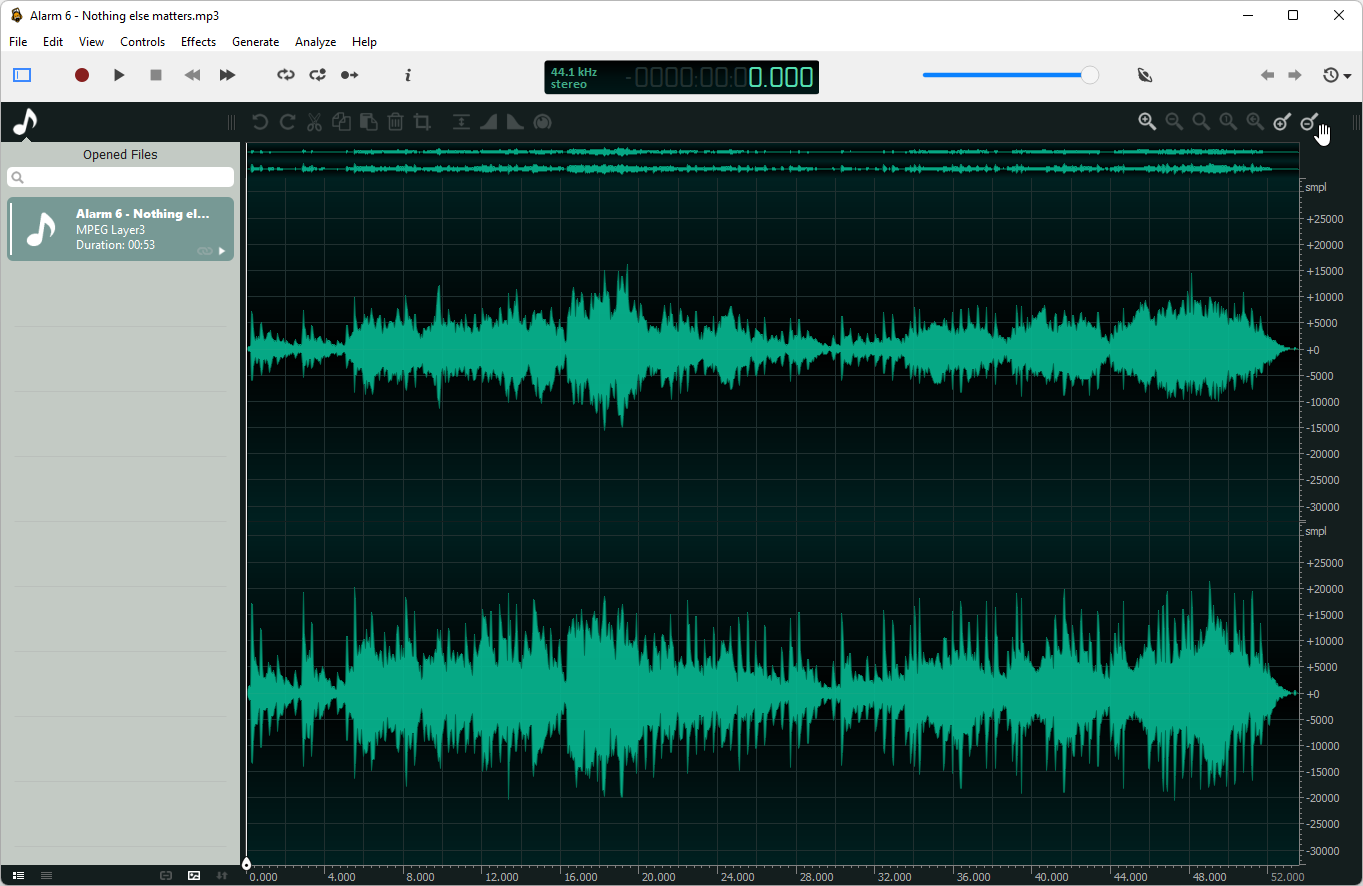Viewport: 1363px width, 886px height.
Task: Click the 44.1 kHz stereo format display
Action: 574,78
